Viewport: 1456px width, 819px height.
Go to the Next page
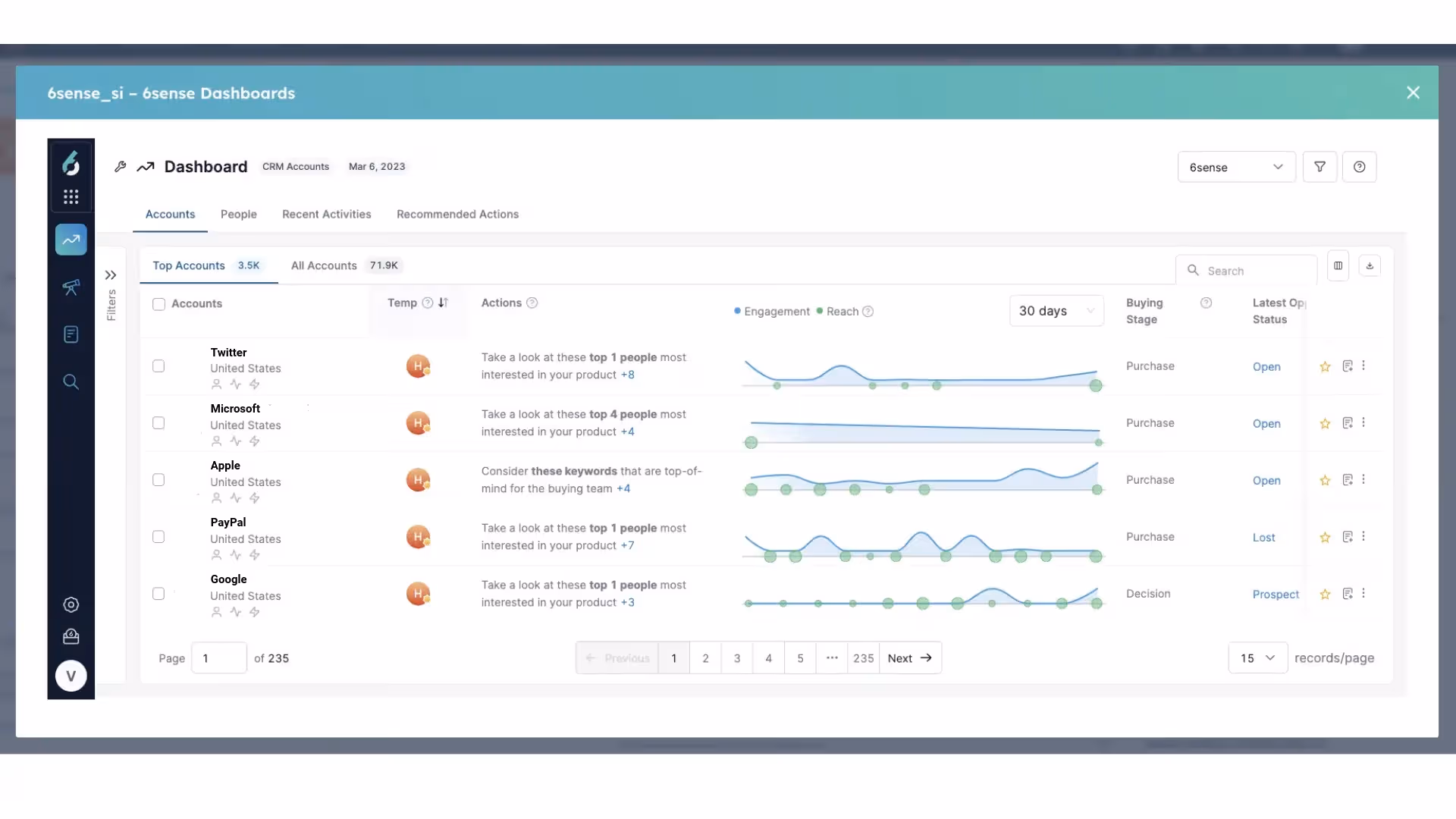click(x=910, y=658)
